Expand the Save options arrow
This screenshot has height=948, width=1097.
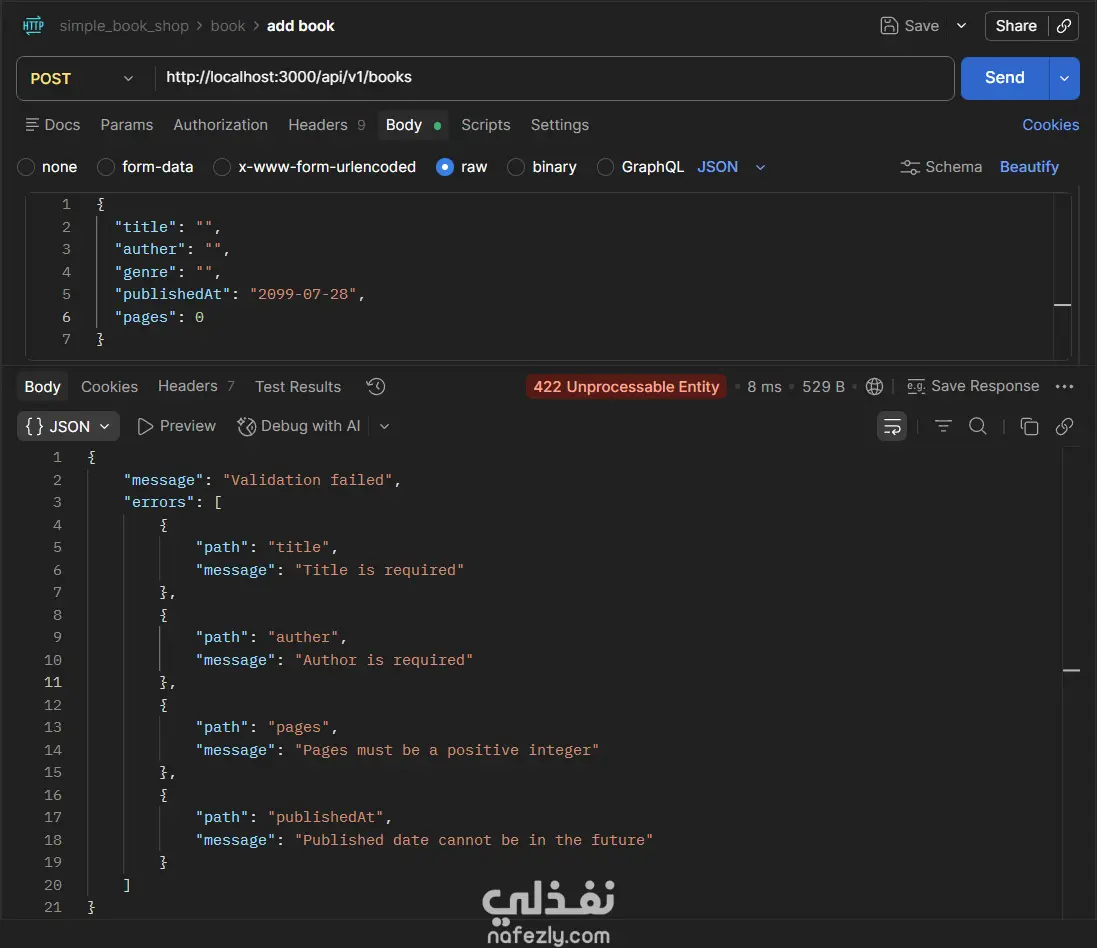pyautogui.click(x=961, y=26)
